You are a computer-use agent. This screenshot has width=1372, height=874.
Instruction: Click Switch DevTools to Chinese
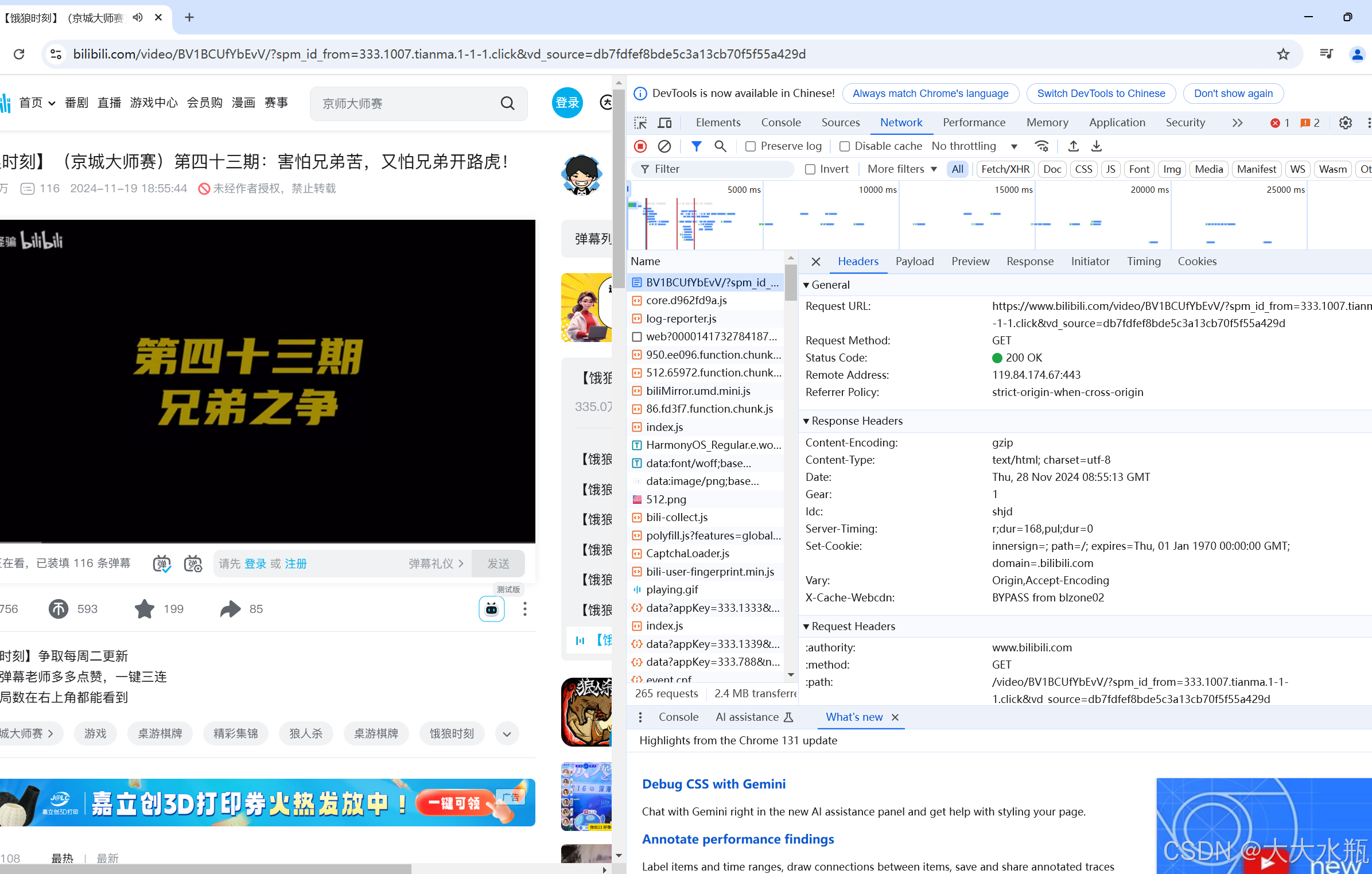click(x=1101, y=93)
